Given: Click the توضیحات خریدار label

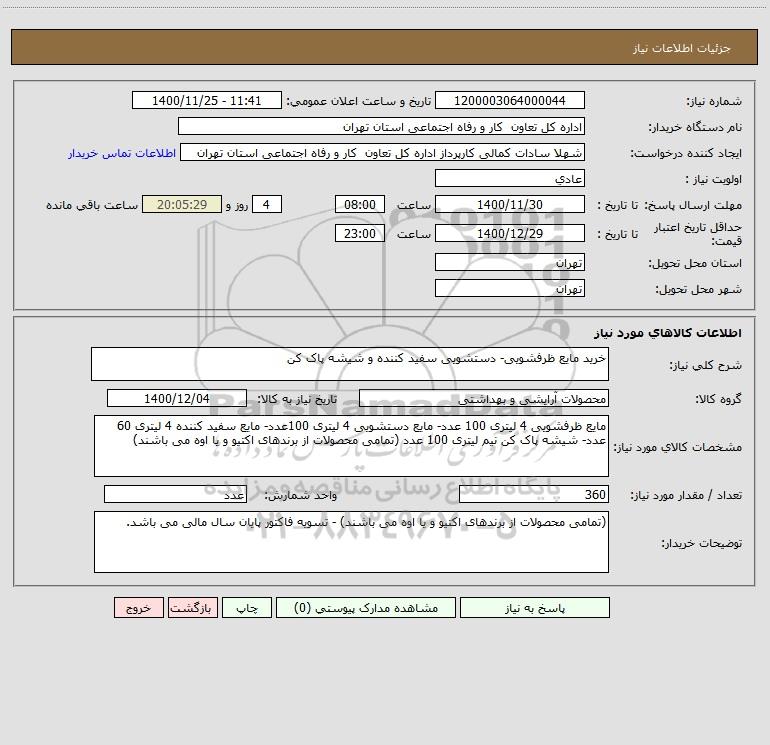Looking at the screenshot, I should point(702,544).
